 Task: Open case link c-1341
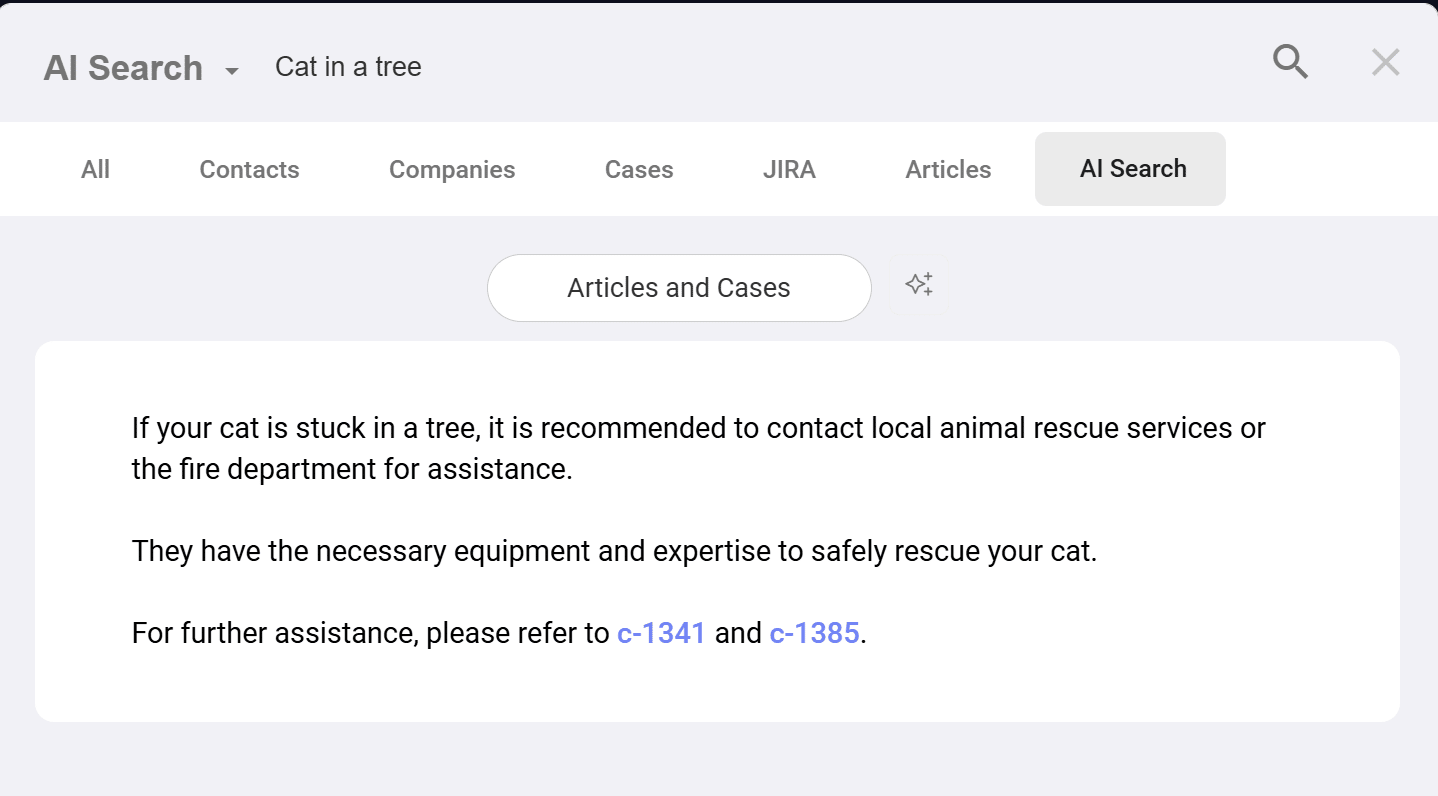click(661, 633)
